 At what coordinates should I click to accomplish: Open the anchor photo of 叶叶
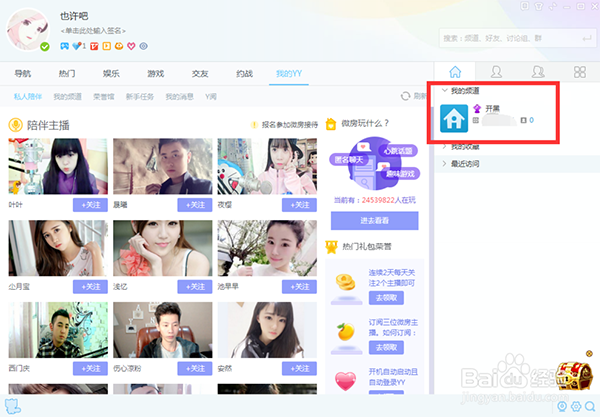click(58, 166)
